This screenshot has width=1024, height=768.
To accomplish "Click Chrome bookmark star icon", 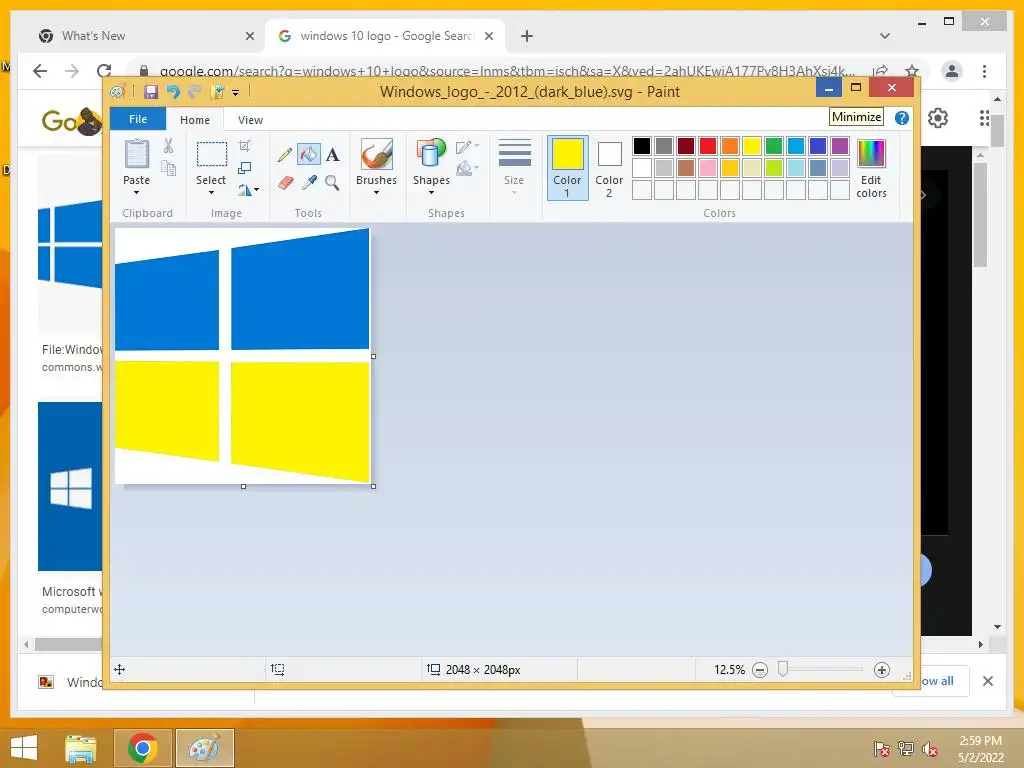I will 912,71.
